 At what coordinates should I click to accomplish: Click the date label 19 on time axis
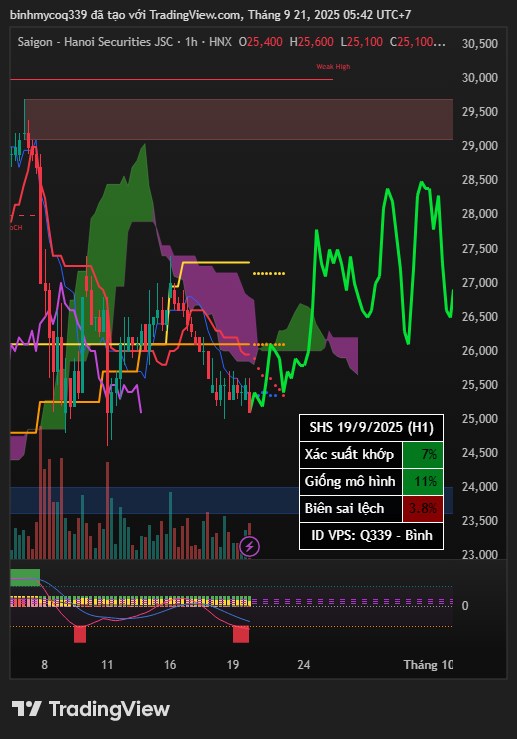(232, 665)
